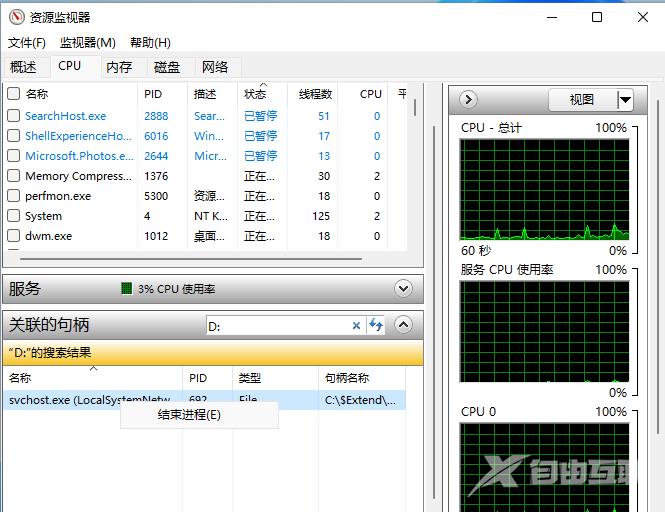665x512 pixels.
Task: Refresh the handle search results
Action: click(376, 325)
